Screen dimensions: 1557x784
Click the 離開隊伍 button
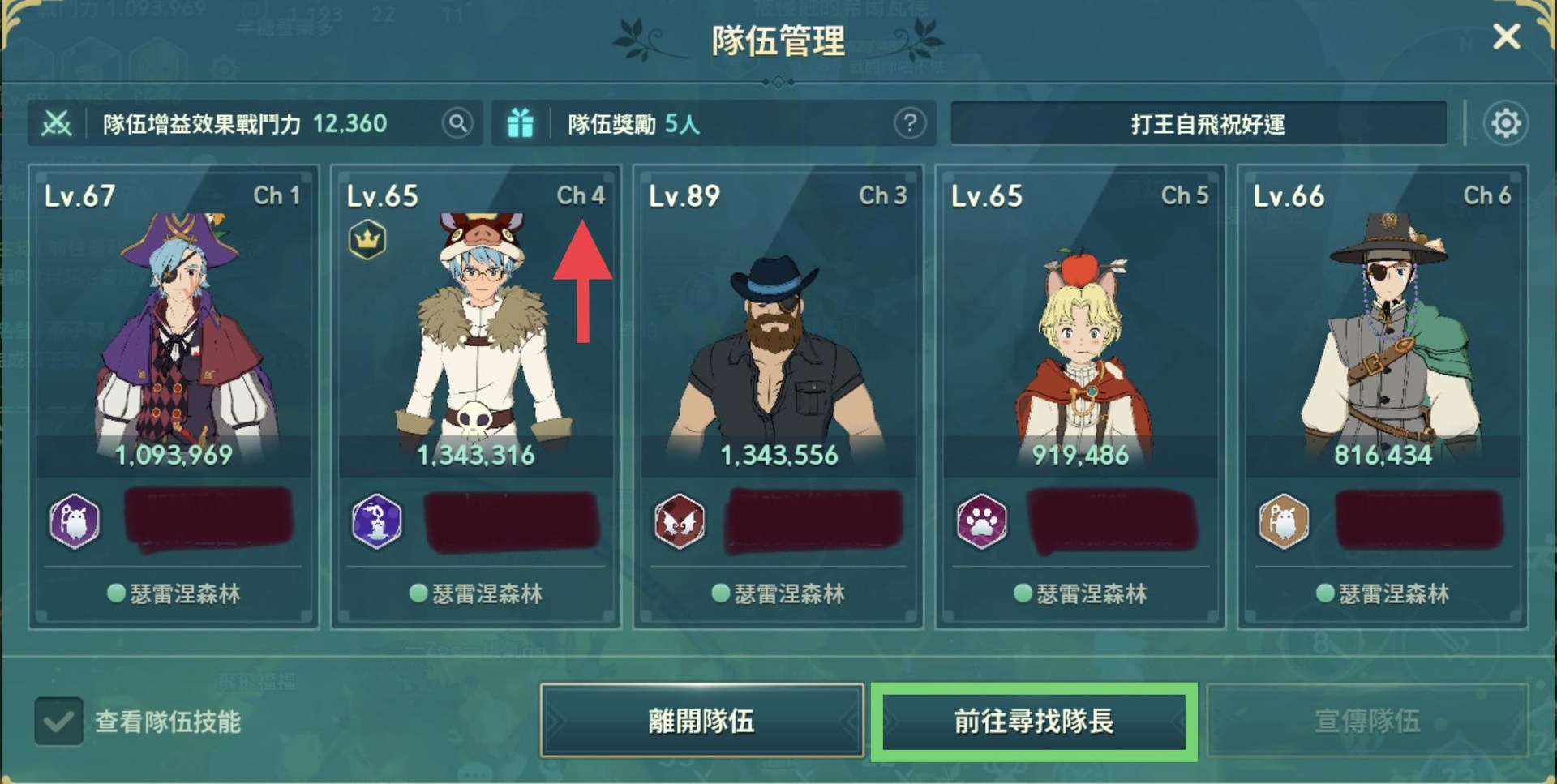tap(701, 721)
